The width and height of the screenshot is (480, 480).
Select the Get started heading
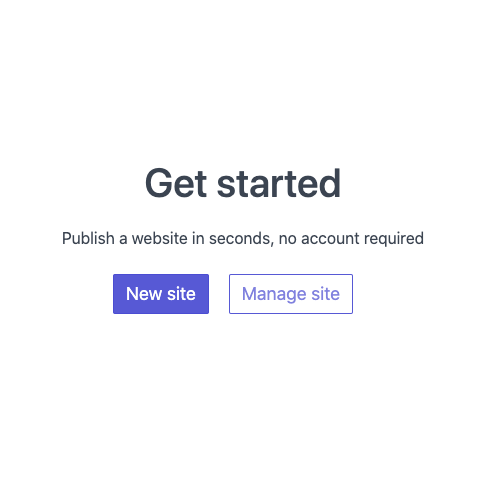click(x=243, y=183)
